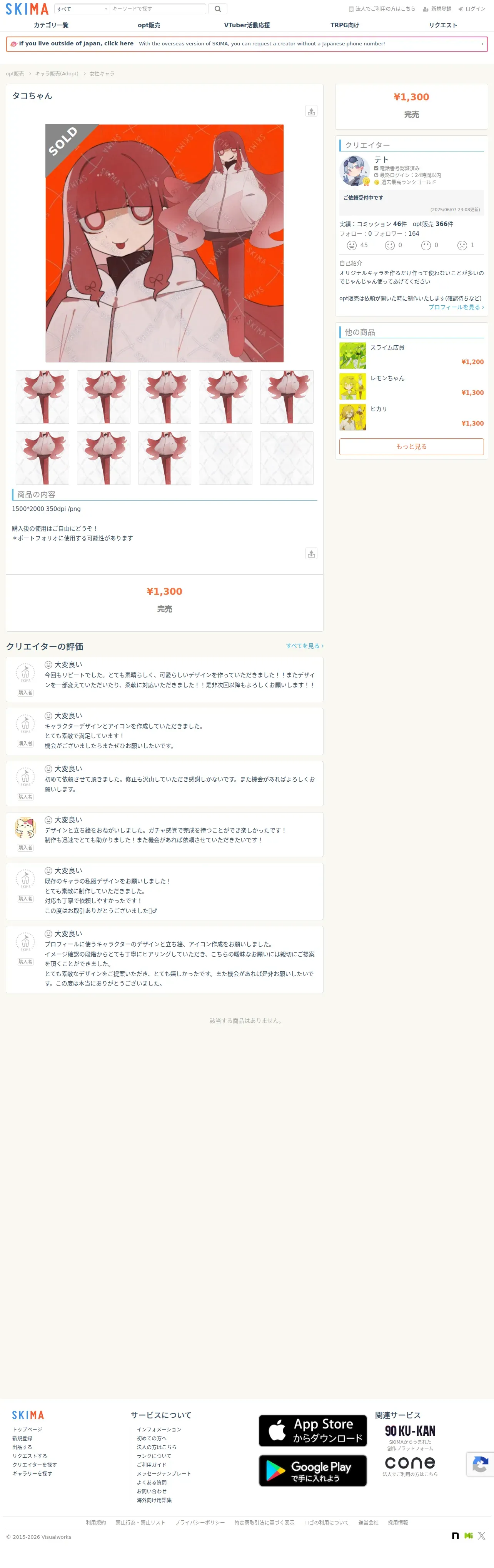Open the share icon beside the タコちゃん title

tap(311, 112)
